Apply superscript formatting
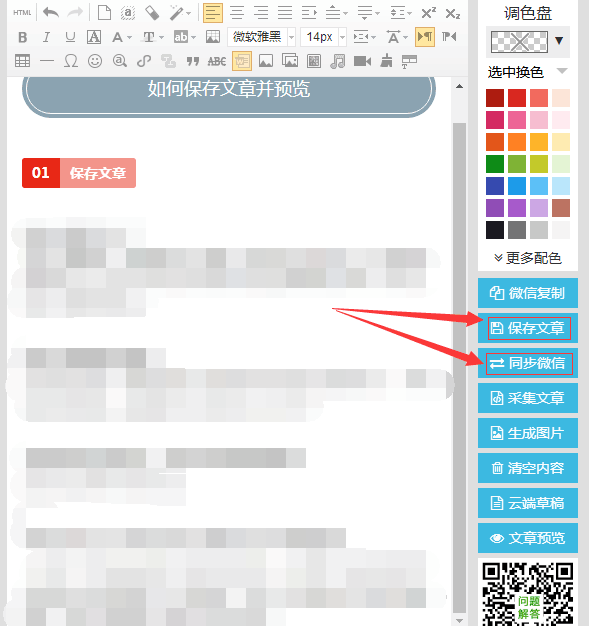 tap(428, 13)
